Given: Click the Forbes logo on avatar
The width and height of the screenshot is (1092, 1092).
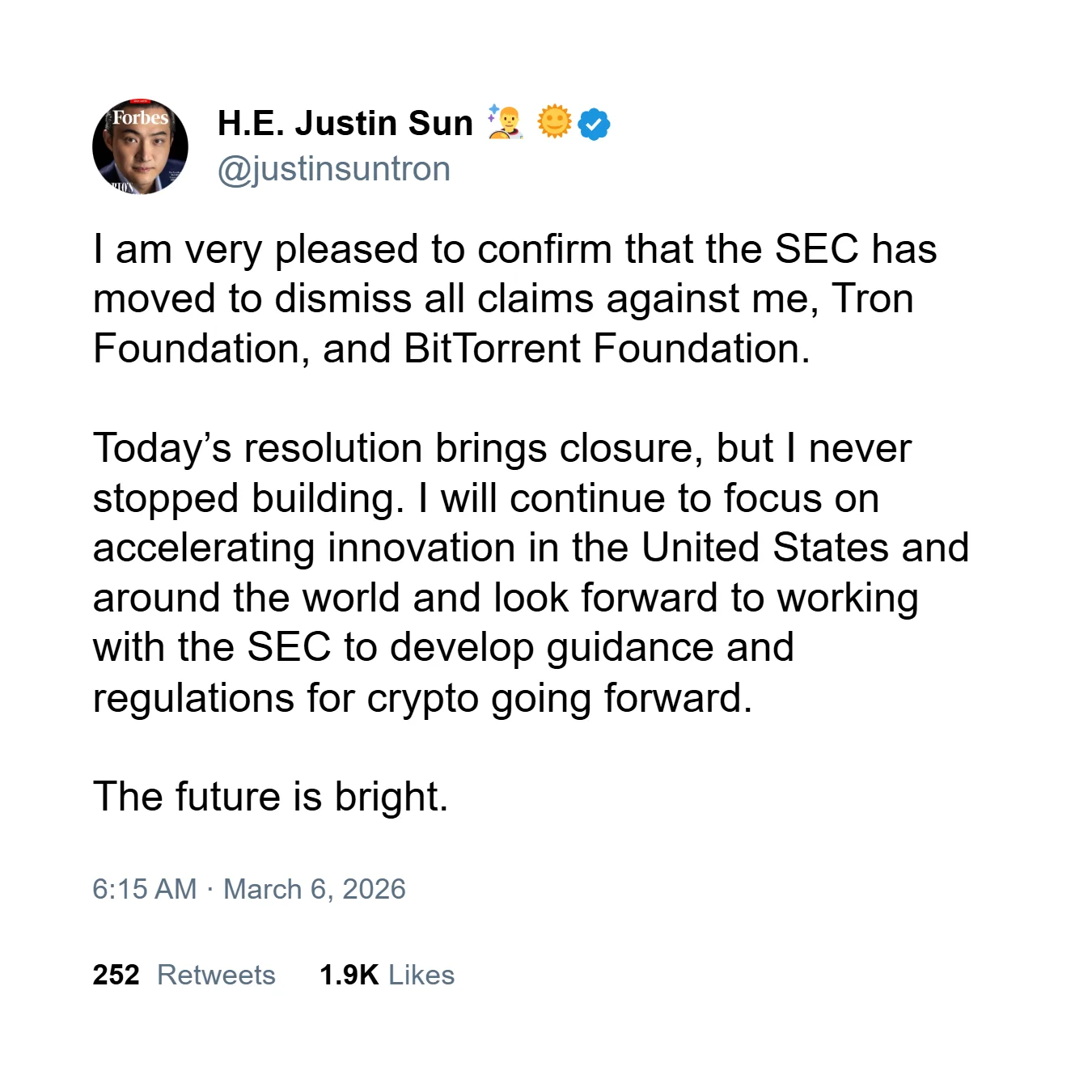Looking at the screenshot, I should 140,118.
